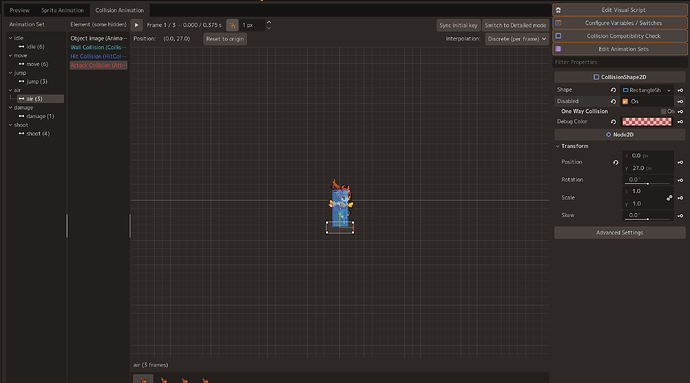This screenshot has height=383, width=690.
Task: Open the Debug Color swatch
Action: click(647, 122)
